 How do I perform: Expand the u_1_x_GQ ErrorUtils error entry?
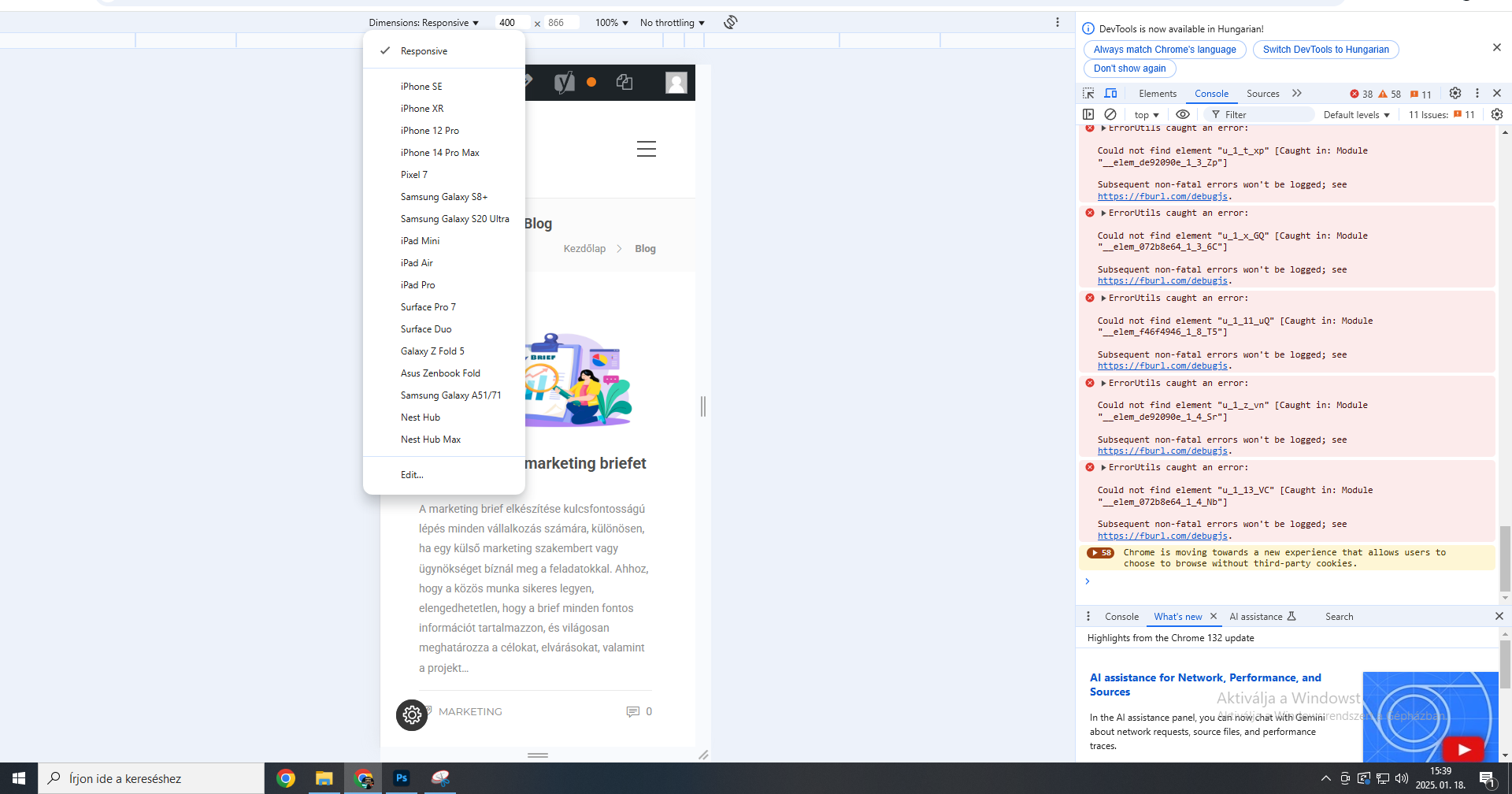coord(1103,213)
